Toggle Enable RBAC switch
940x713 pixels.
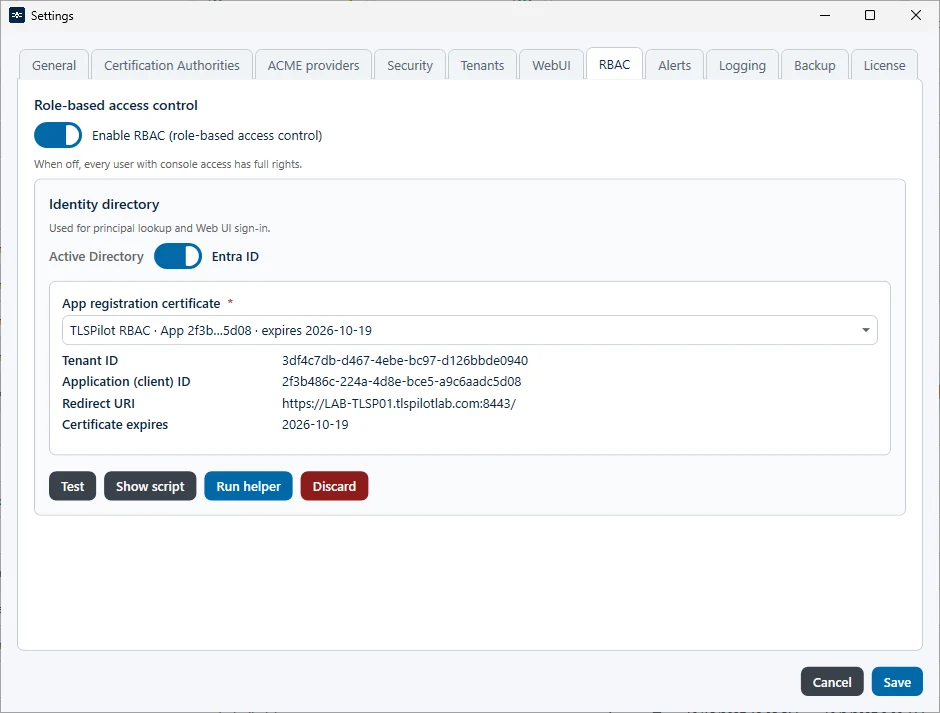(x=58, y=135)
